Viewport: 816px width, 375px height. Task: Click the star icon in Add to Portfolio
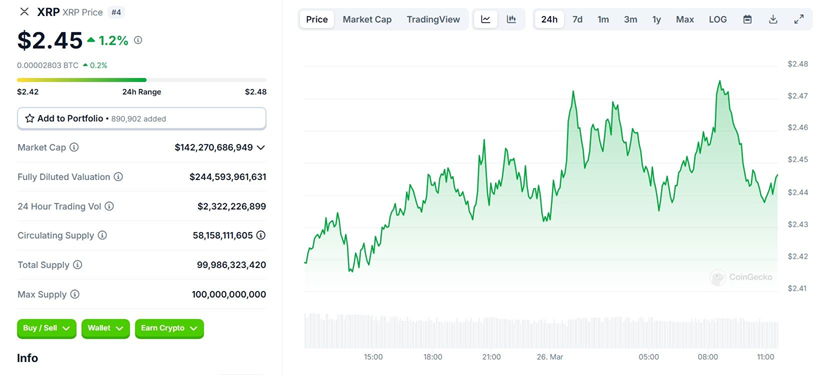(30, 119)
